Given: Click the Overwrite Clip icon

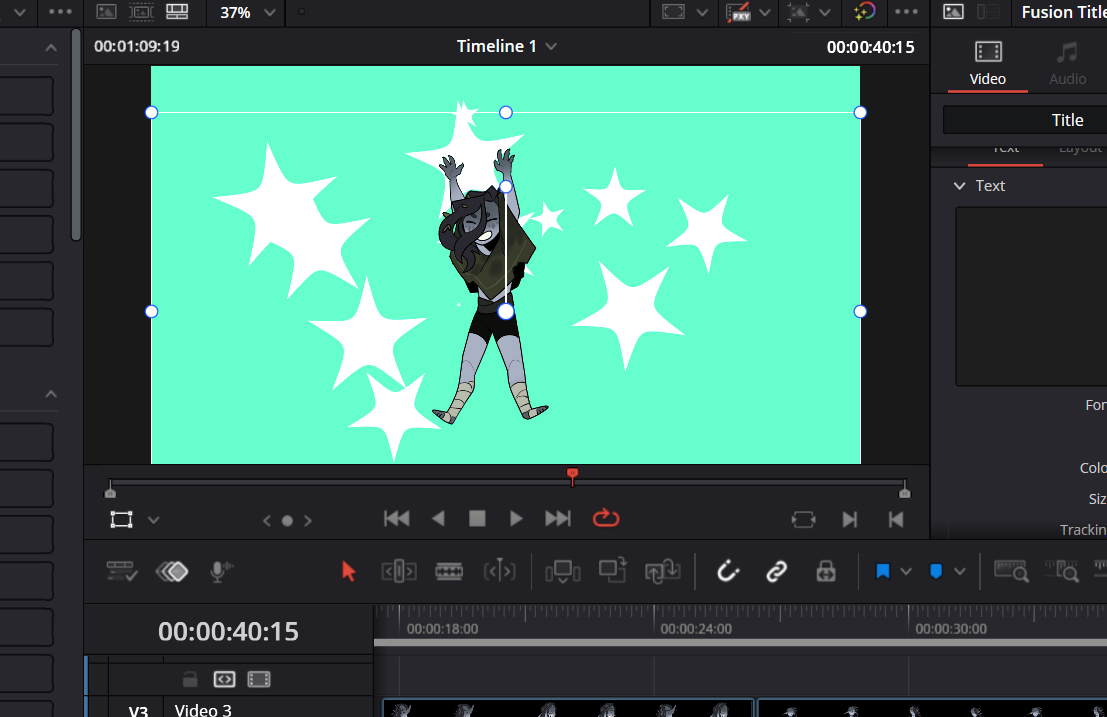Looking at the screenshot, I should [612, 570].
